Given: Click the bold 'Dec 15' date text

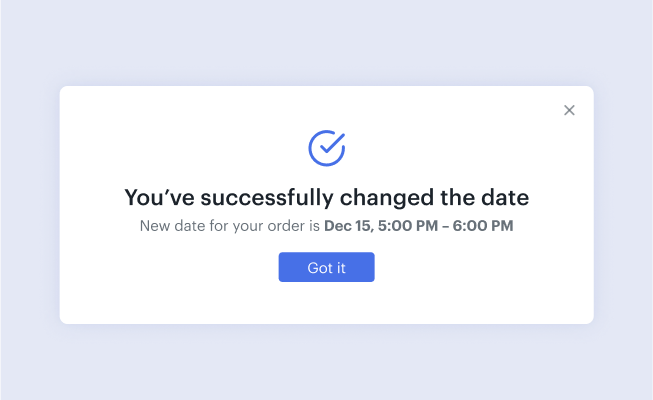Looking at the screenshot, I should pos(347,226).
